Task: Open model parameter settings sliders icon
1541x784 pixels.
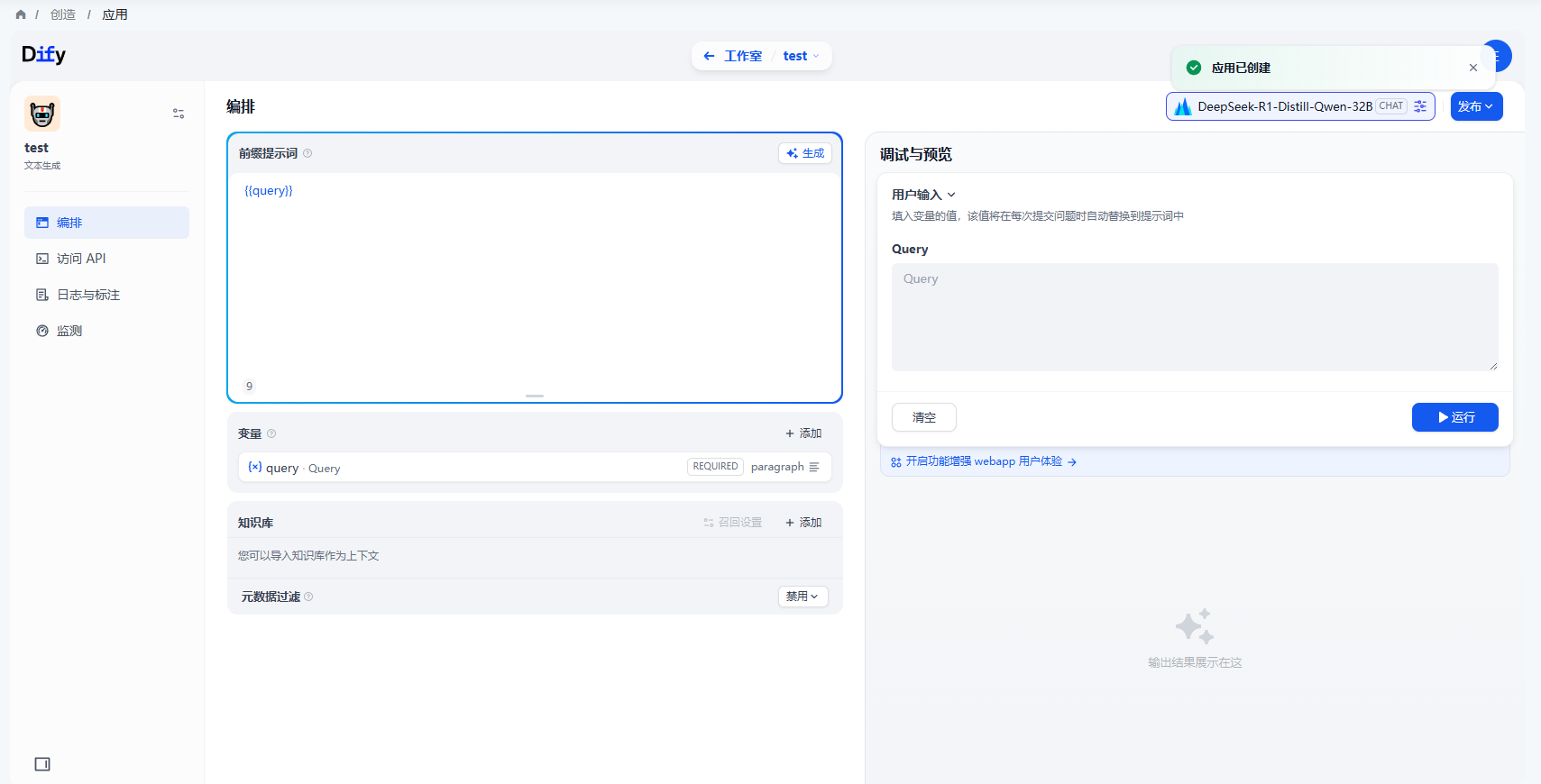Action: pos(1420,106)
